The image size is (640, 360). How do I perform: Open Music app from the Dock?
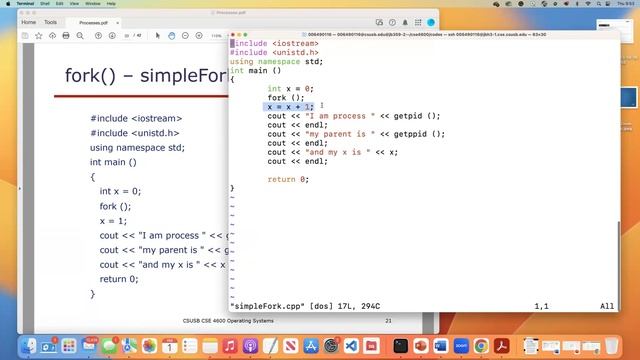click(x=230, y=346)
